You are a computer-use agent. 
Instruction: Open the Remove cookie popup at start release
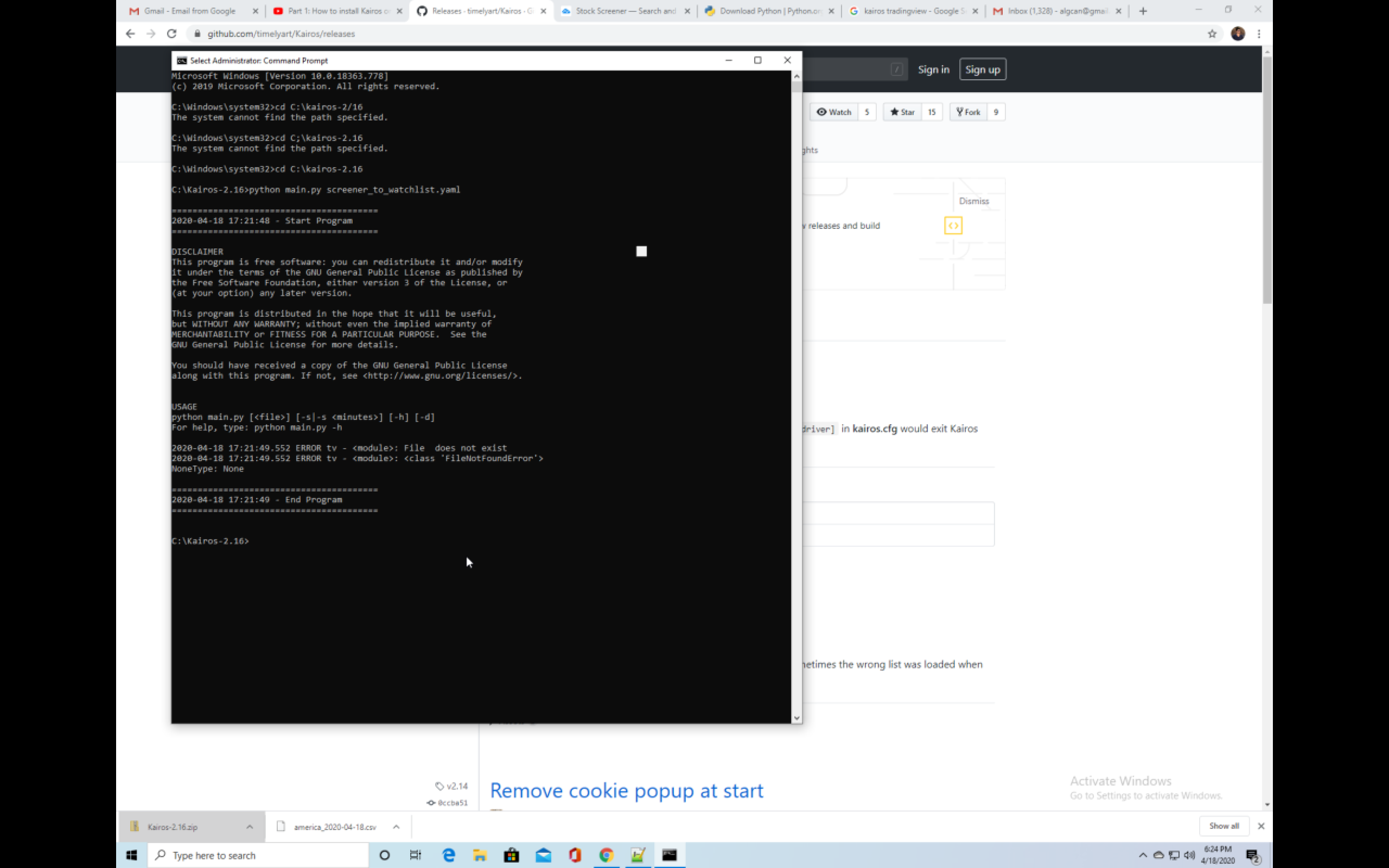pos(626,790)
